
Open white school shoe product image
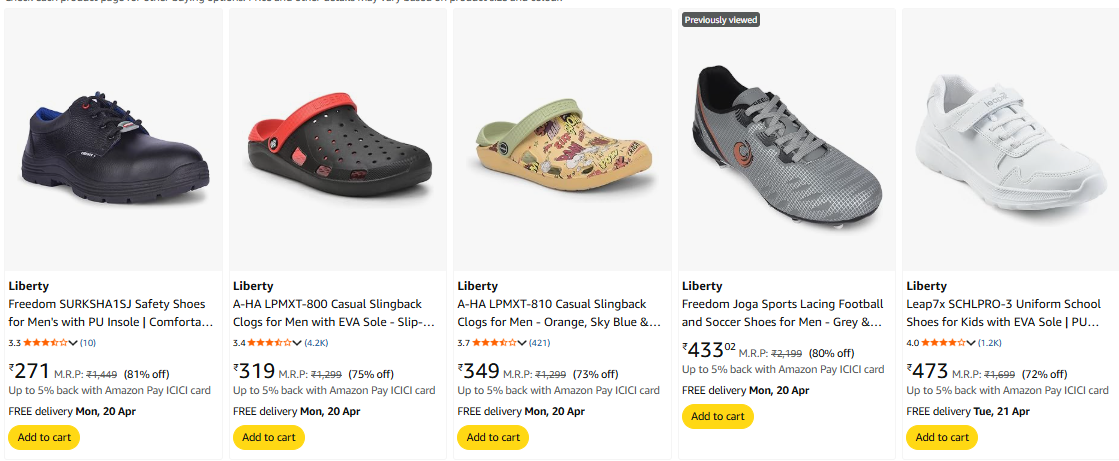1011,140
